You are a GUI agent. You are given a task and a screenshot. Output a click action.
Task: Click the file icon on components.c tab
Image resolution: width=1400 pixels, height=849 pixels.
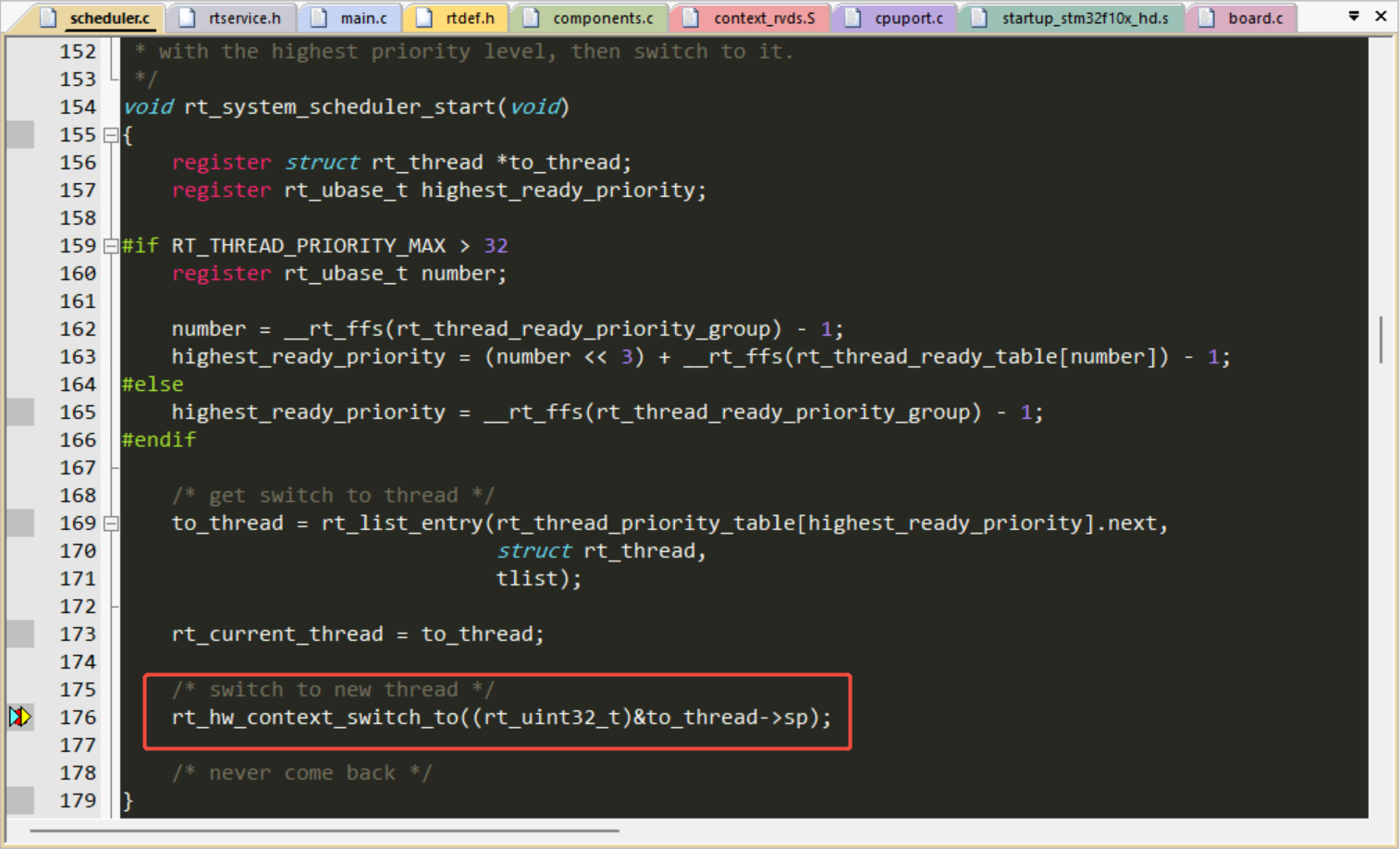(532, 18)
